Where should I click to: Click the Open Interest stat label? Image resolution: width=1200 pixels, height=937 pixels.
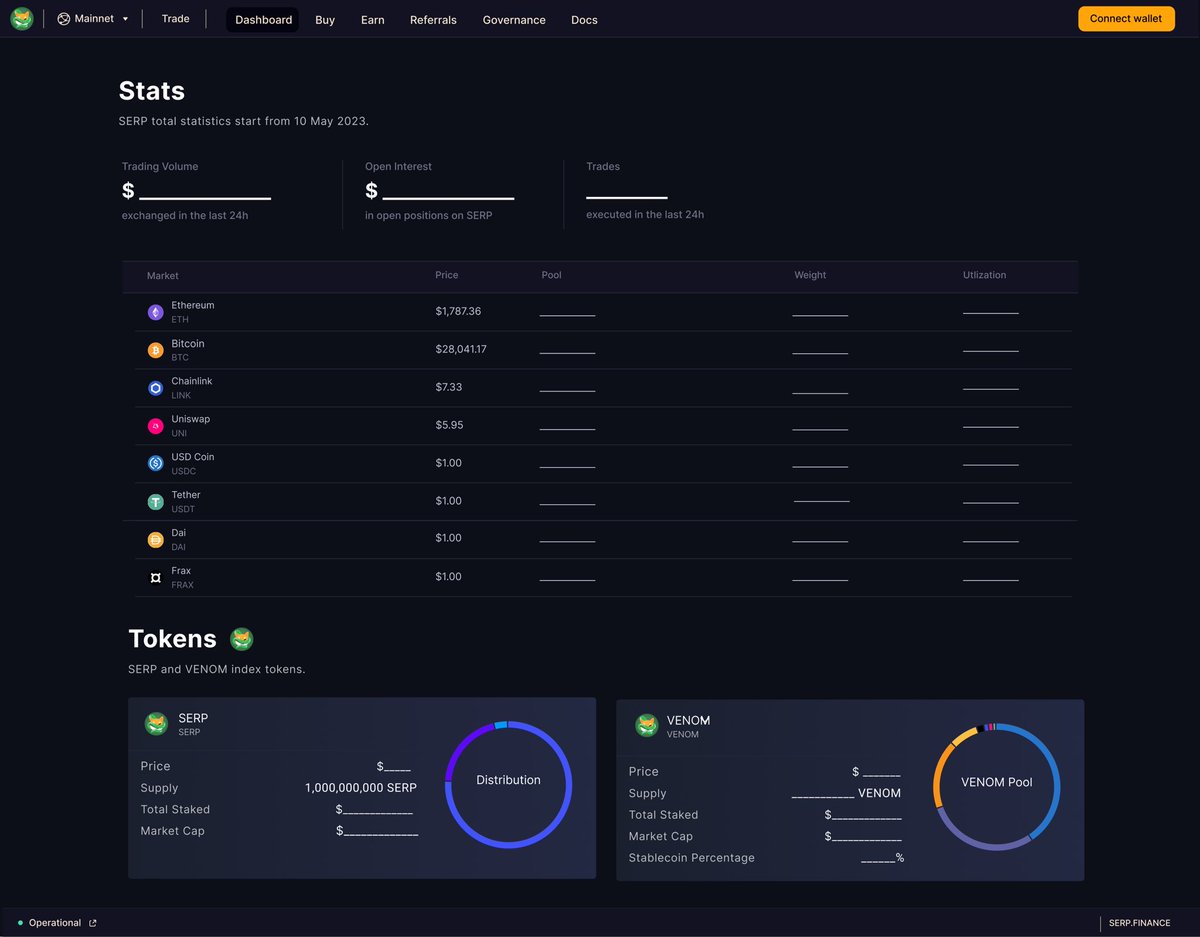click(398, 167)
